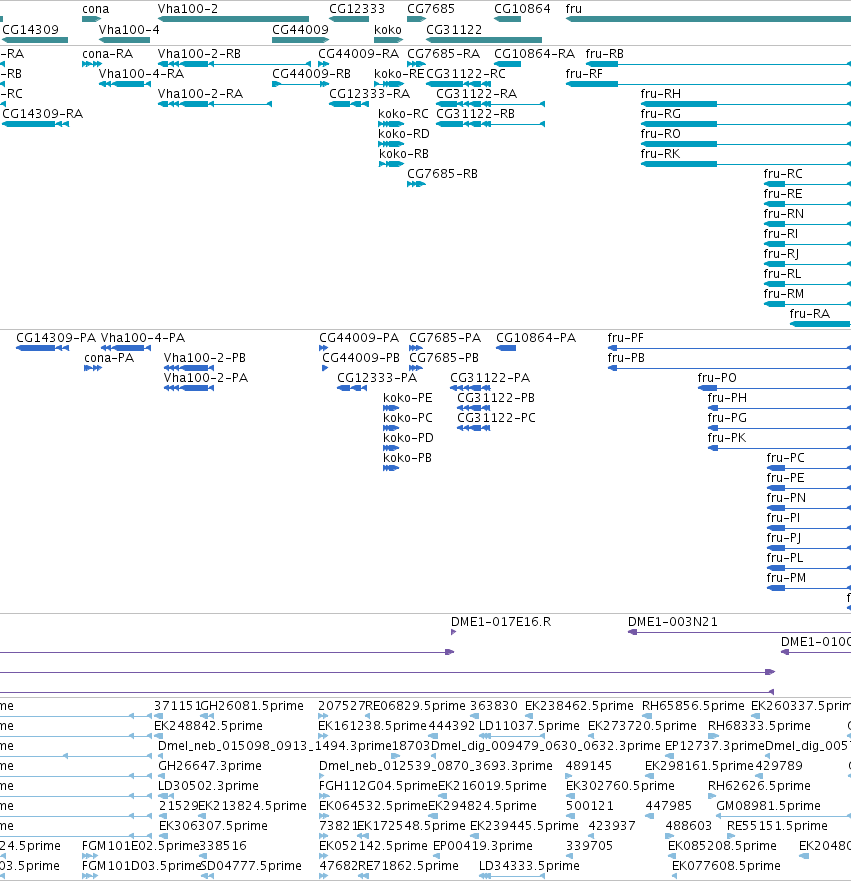Select transcript Vha100-2-RA
This screenshot has width=851, height=881.
click(215, 104)
